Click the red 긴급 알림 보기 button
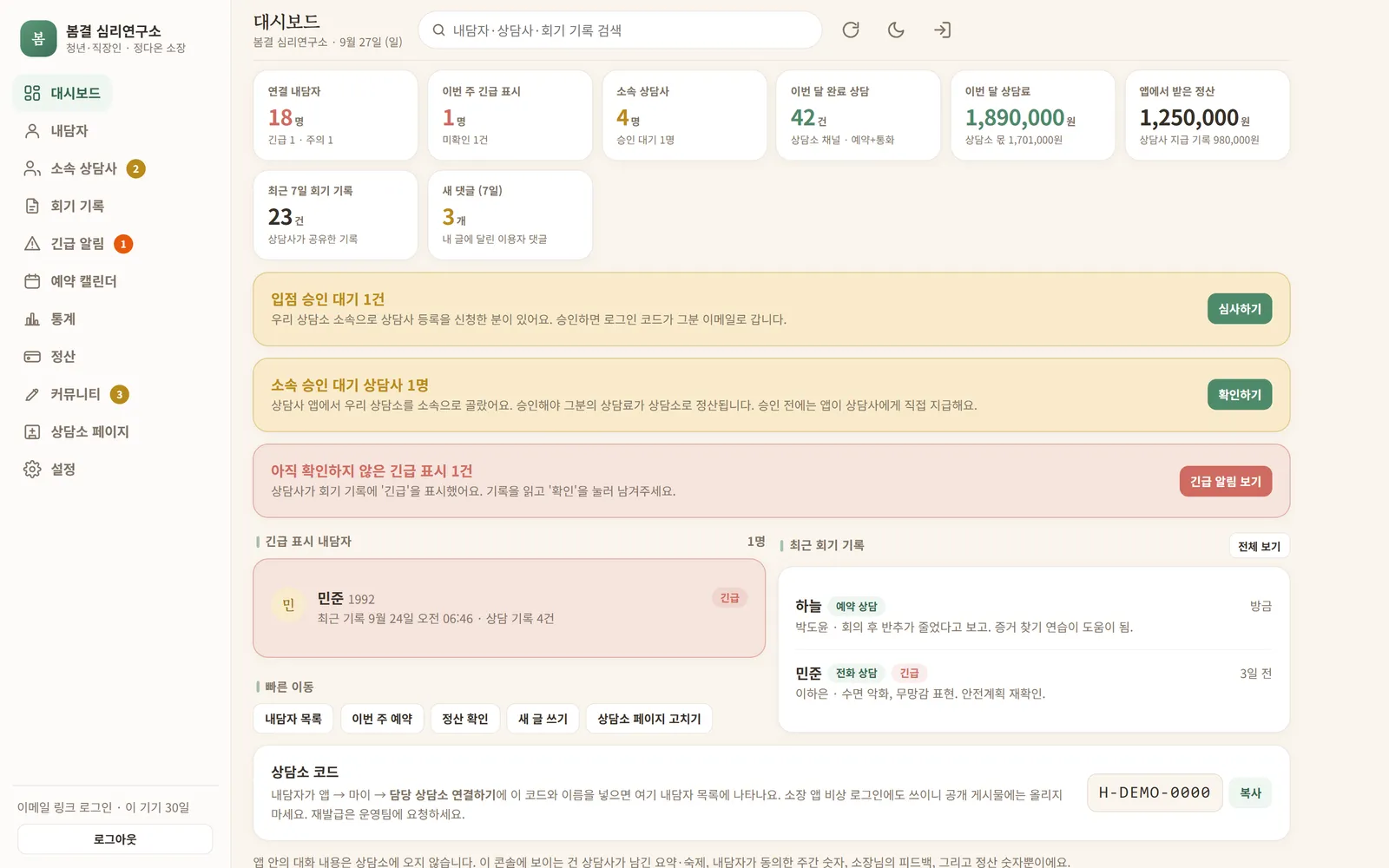 point(1226,482)
